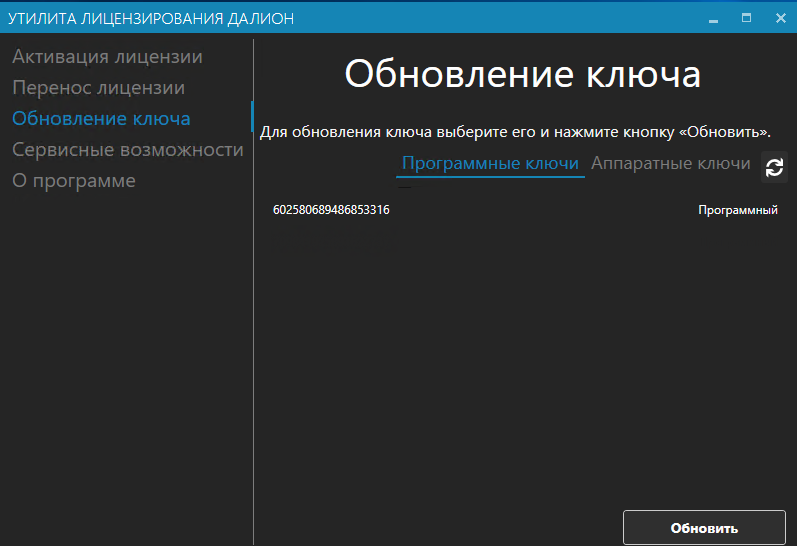This screenshot has width=797, height=546.
Task: Close the licensing utility window
Action: coord(781,18)
